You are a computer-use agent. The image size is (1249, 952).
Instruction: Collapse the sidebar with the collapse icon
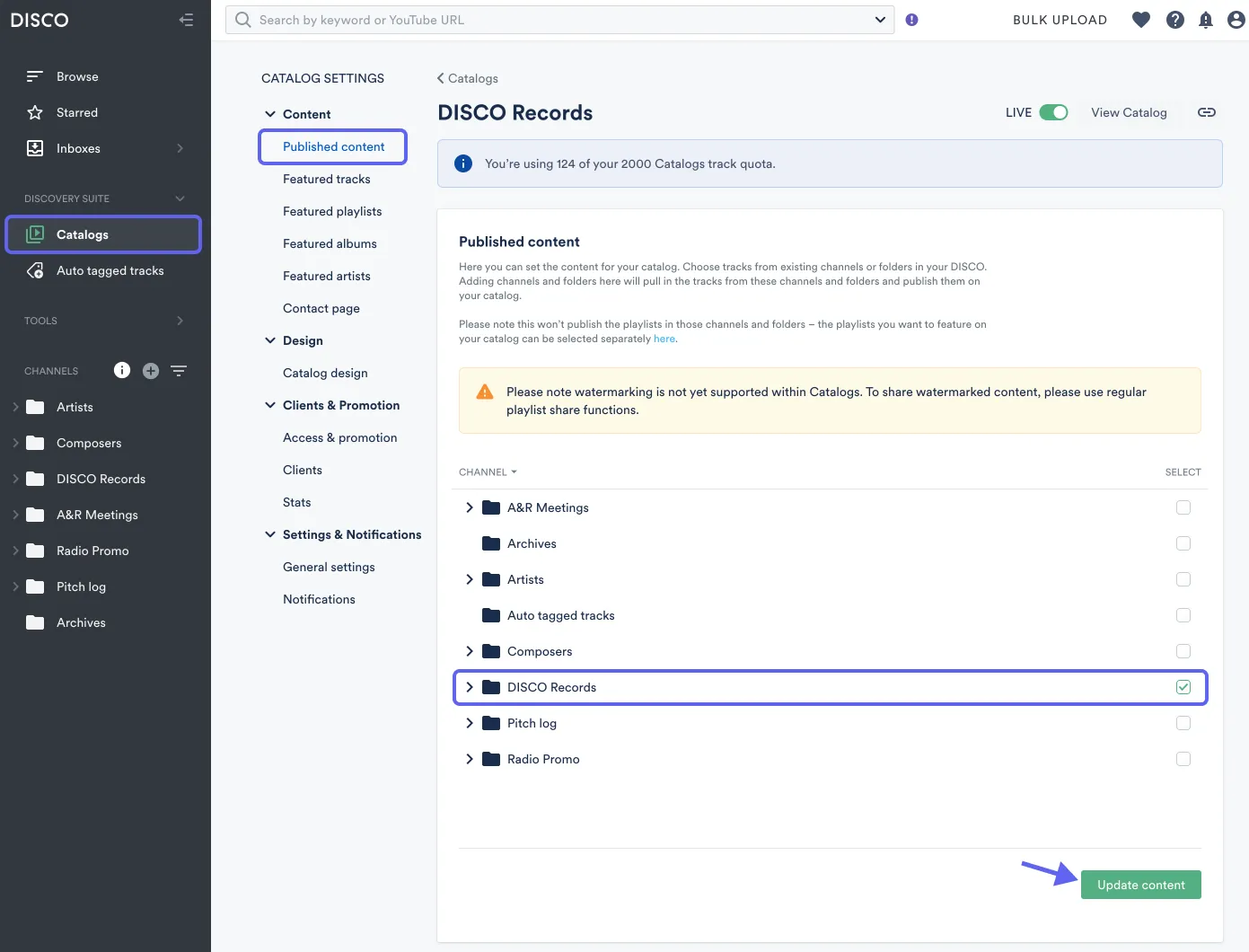click(x=186, y=20)
